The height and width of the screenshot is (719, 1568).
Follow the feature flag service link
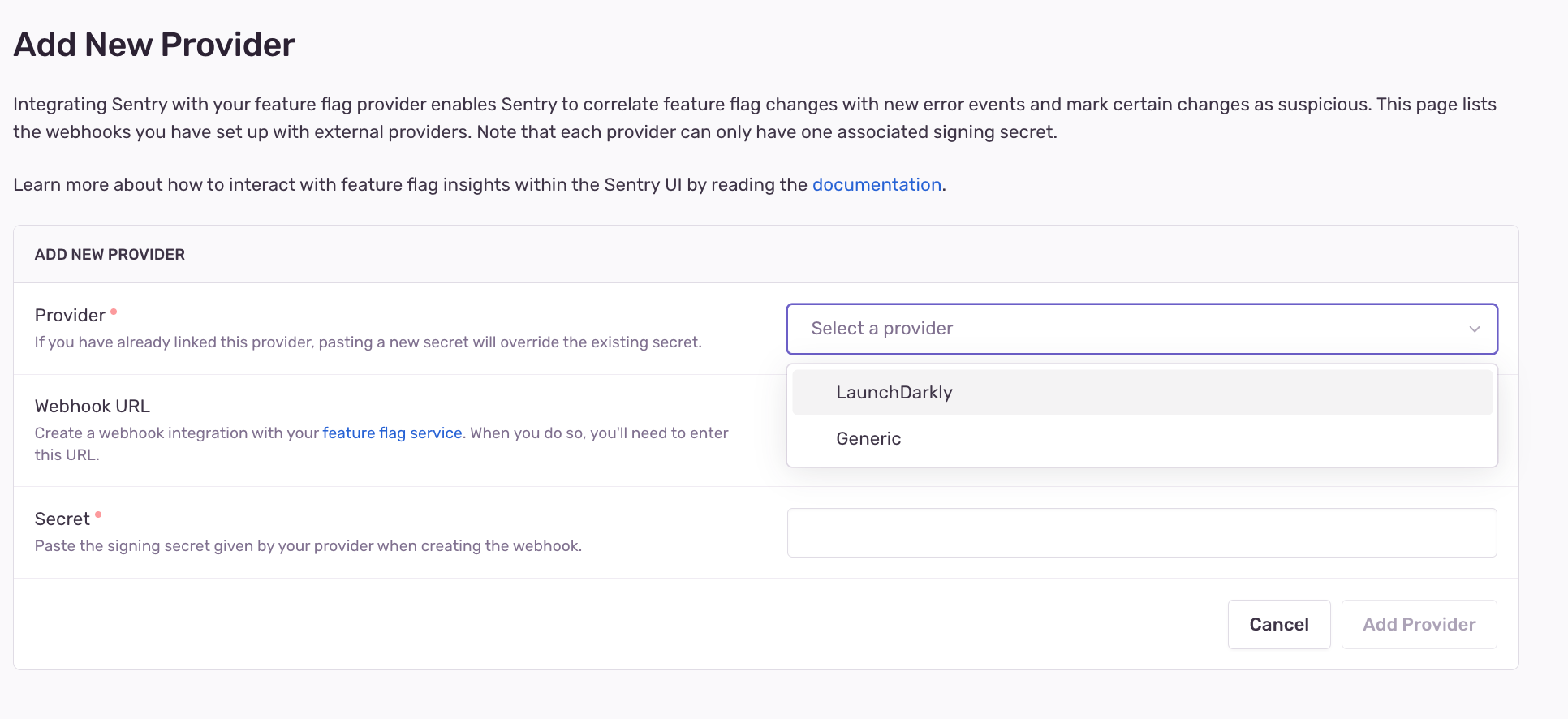[x=392, y=433]
